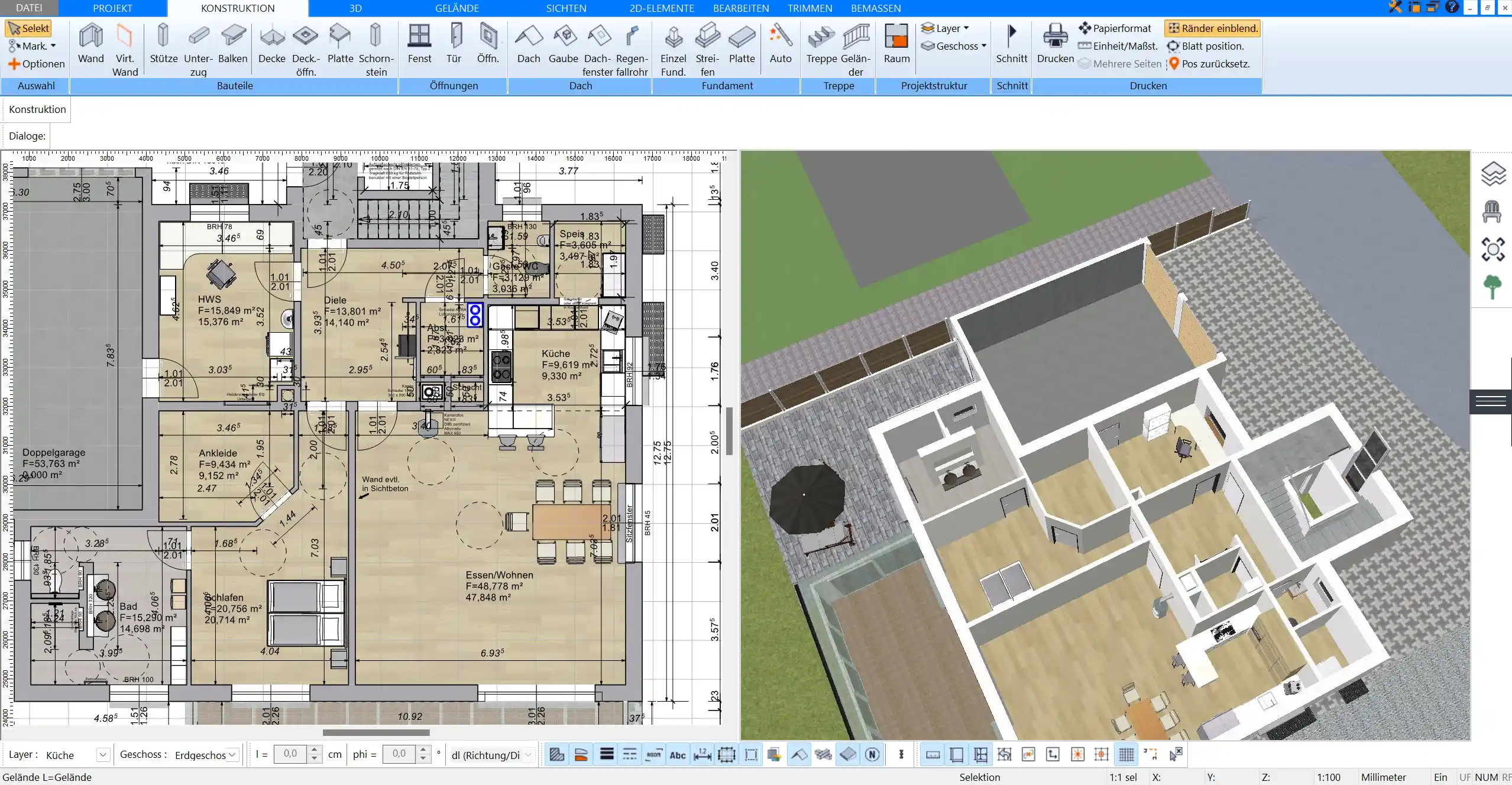Viewport: 1512px width, 785px height.
Task: Select the Dachfenster tool
Action: [x=597, y=50]
